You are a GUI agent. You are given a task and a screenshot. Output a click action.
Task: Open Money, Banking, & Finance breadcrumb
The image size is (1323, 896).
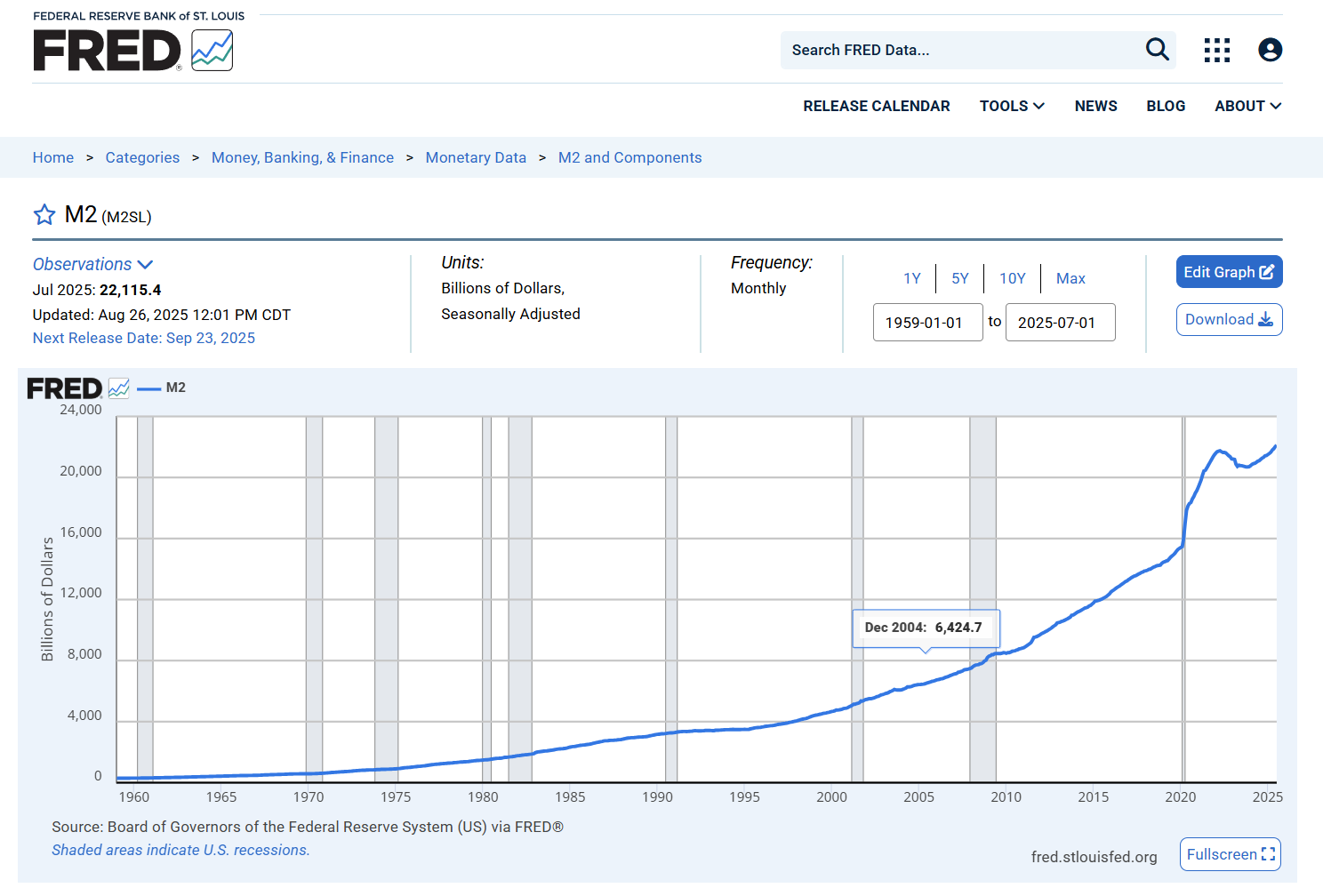tap(302, 157)
